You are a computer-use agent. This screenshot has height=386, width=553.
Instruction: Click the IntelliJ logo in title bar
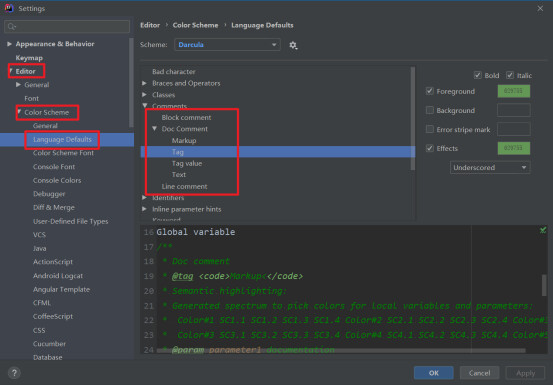tap(9, 8)
